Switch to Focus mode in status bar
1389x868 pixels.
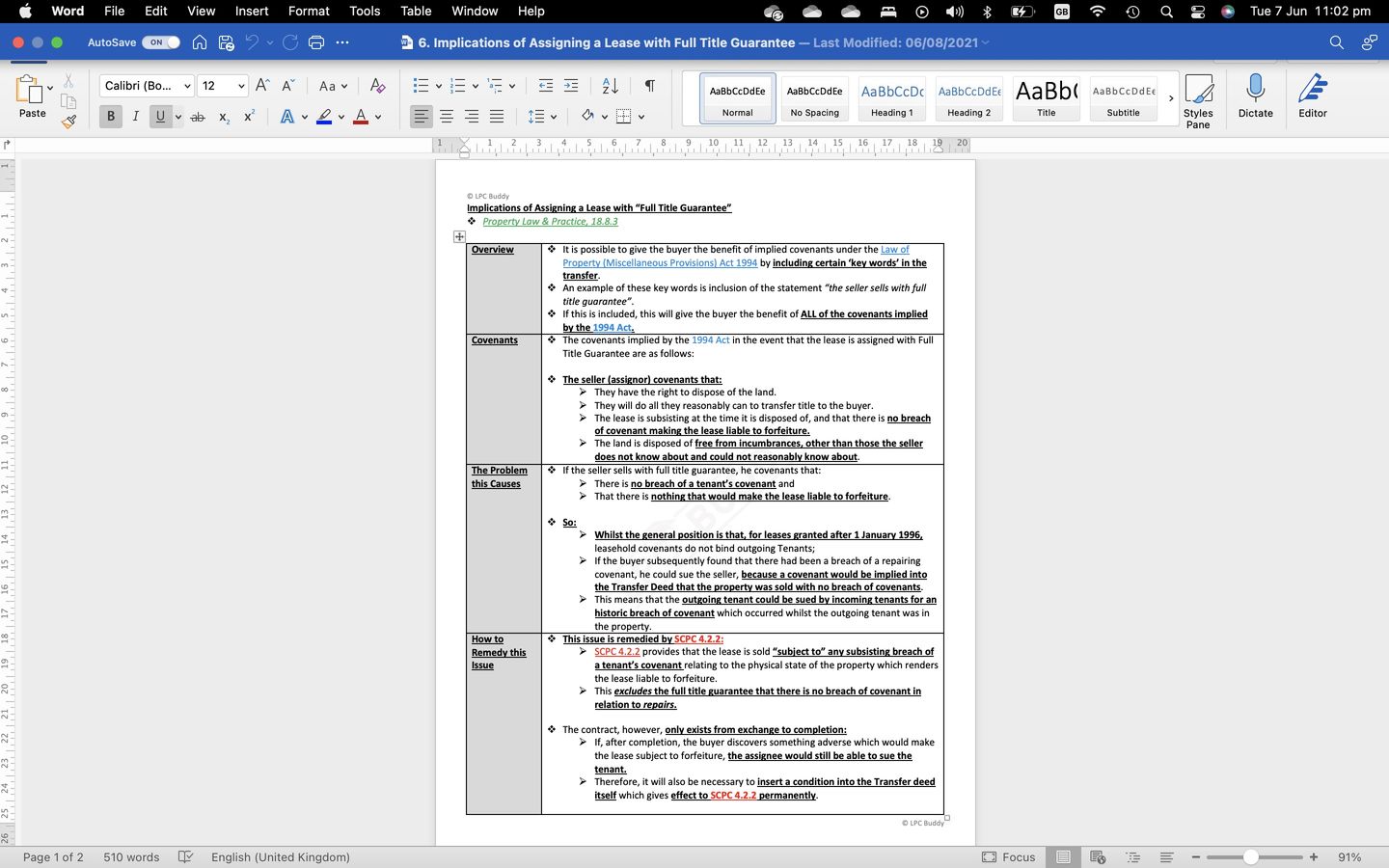1009,856
